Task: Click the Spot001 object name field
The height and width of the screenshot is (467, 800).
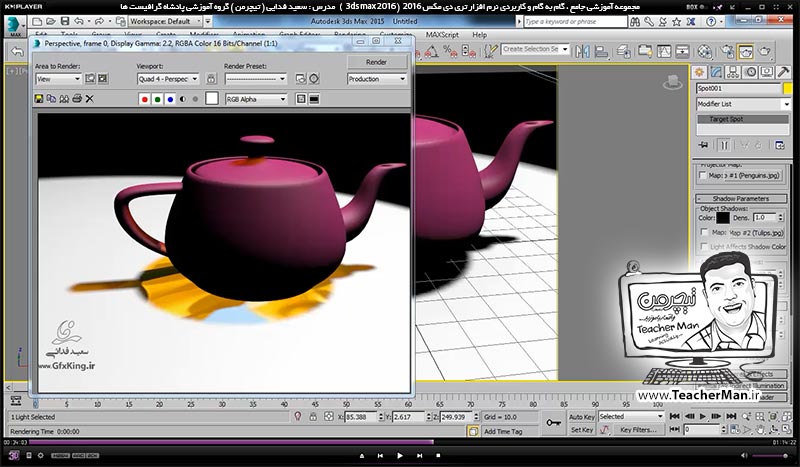Action: point(739,88)
